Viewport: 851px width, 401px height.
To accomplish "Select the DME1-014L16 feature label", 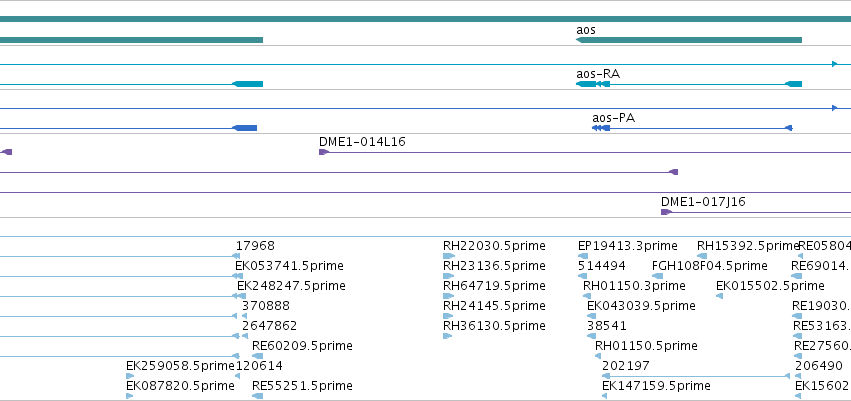I will pyautogui.click(x=362, y=142).
